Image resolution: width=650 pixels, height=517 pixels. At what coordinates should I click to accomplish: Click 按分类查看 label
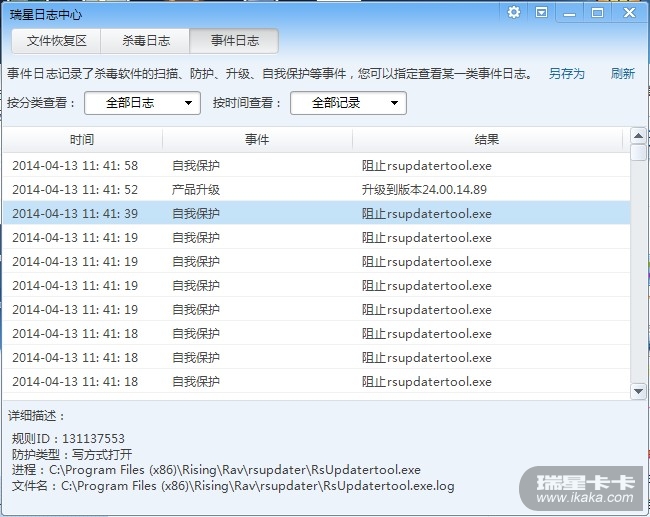[x=41, y=103]
